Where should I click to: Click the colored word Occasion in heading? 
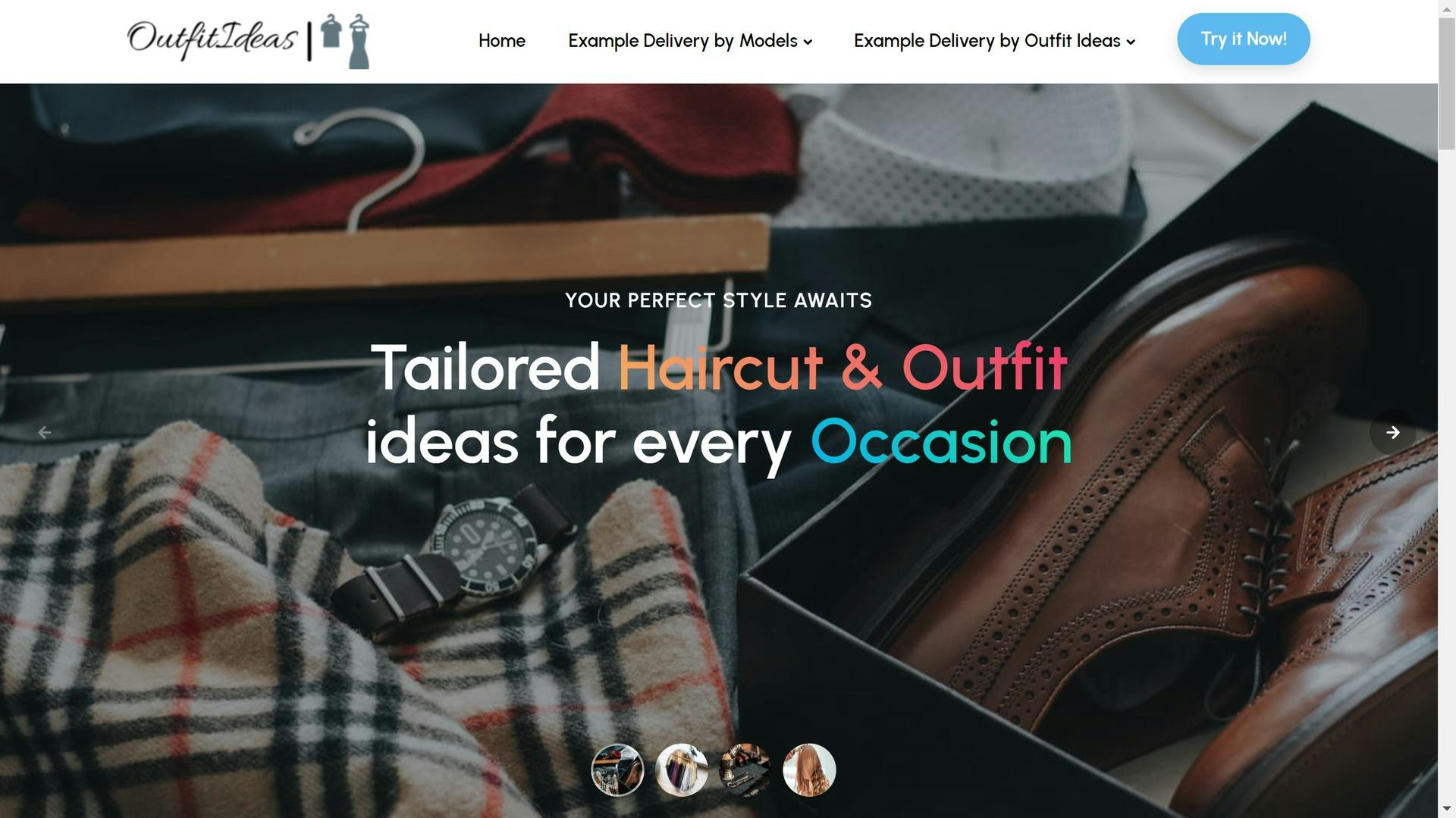coord(941,442)
